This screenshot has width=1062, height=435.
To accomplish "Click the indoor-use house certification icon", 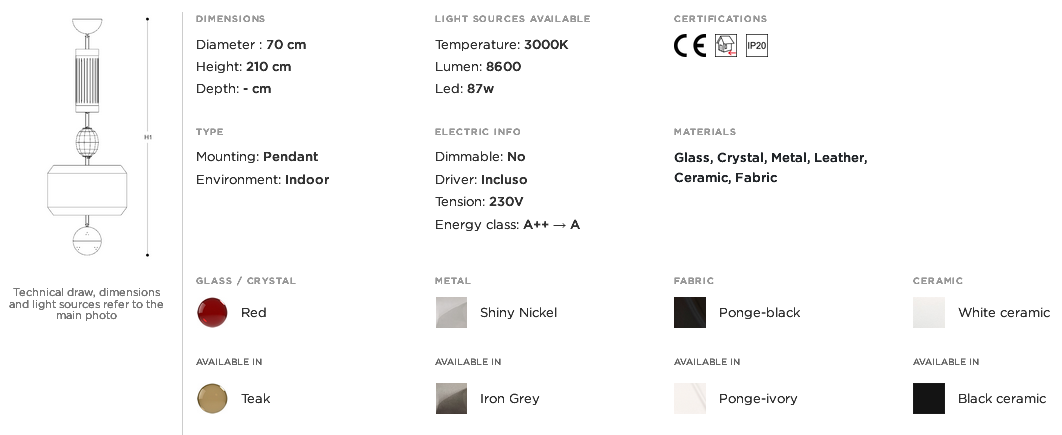I will click(725, 46).
